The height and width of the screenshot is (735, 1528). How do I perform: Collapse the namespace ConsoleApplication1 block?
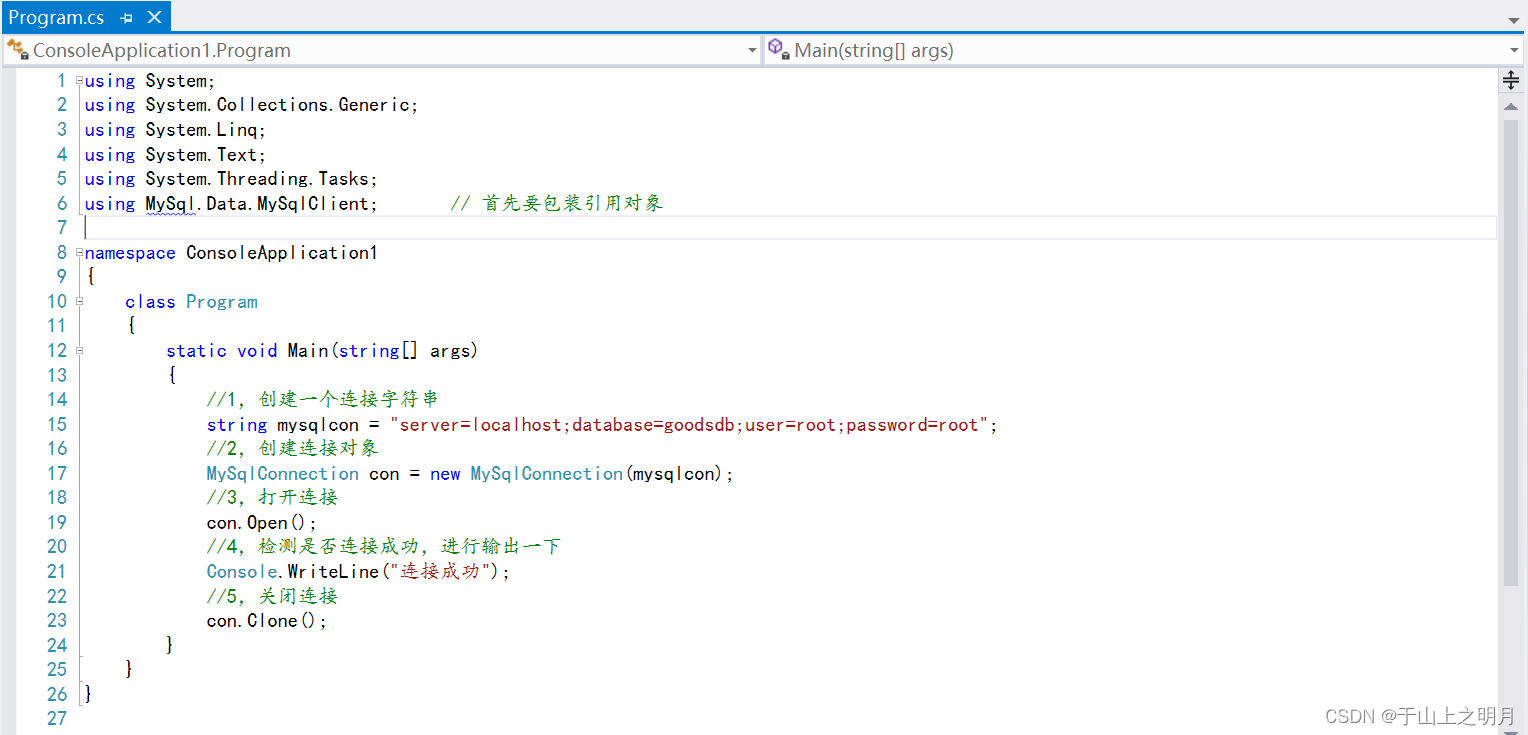click(79, 252)
